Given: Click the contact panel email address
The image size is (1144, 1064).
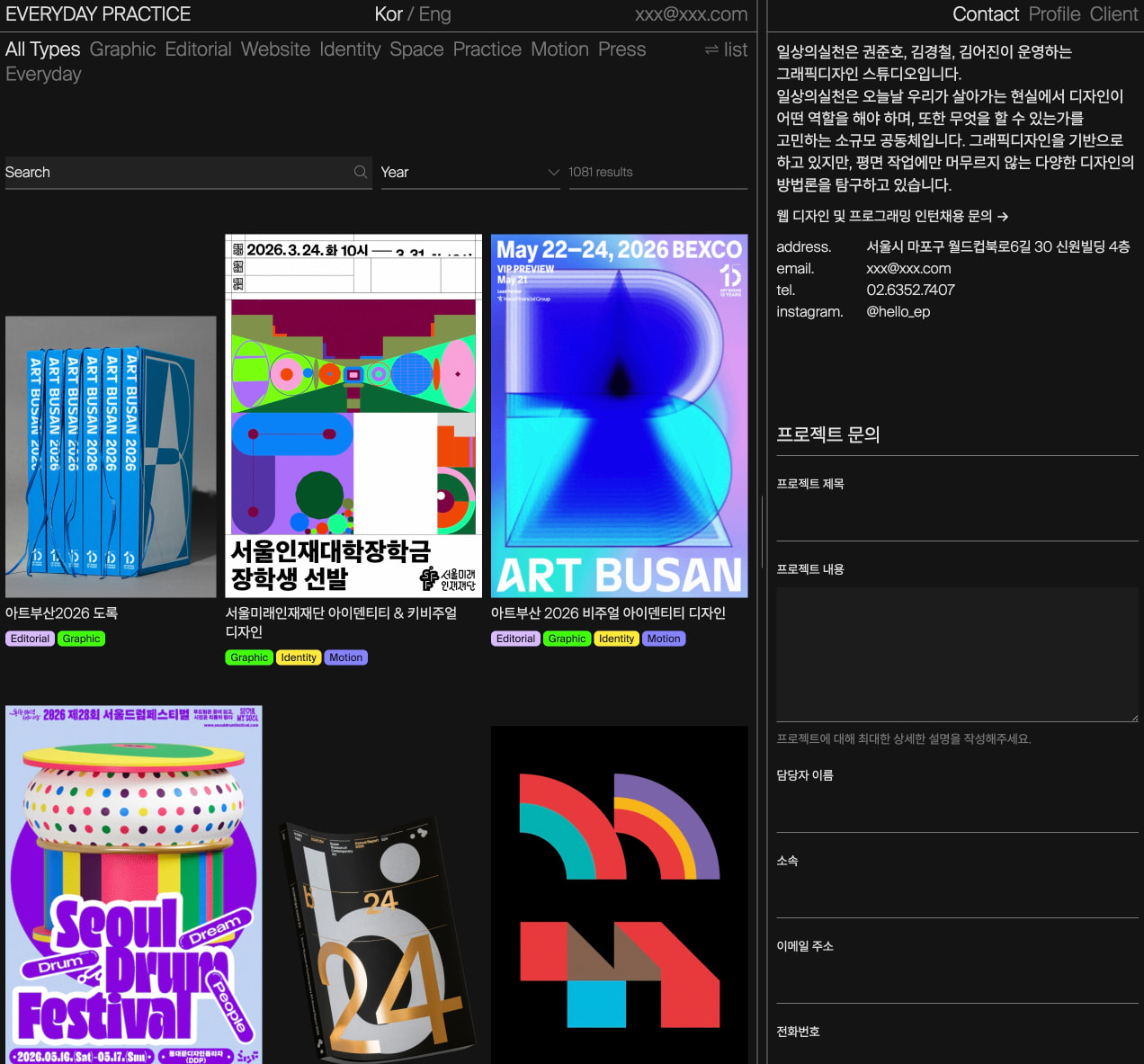Looking at the screenshot, I should pos(908,268).
